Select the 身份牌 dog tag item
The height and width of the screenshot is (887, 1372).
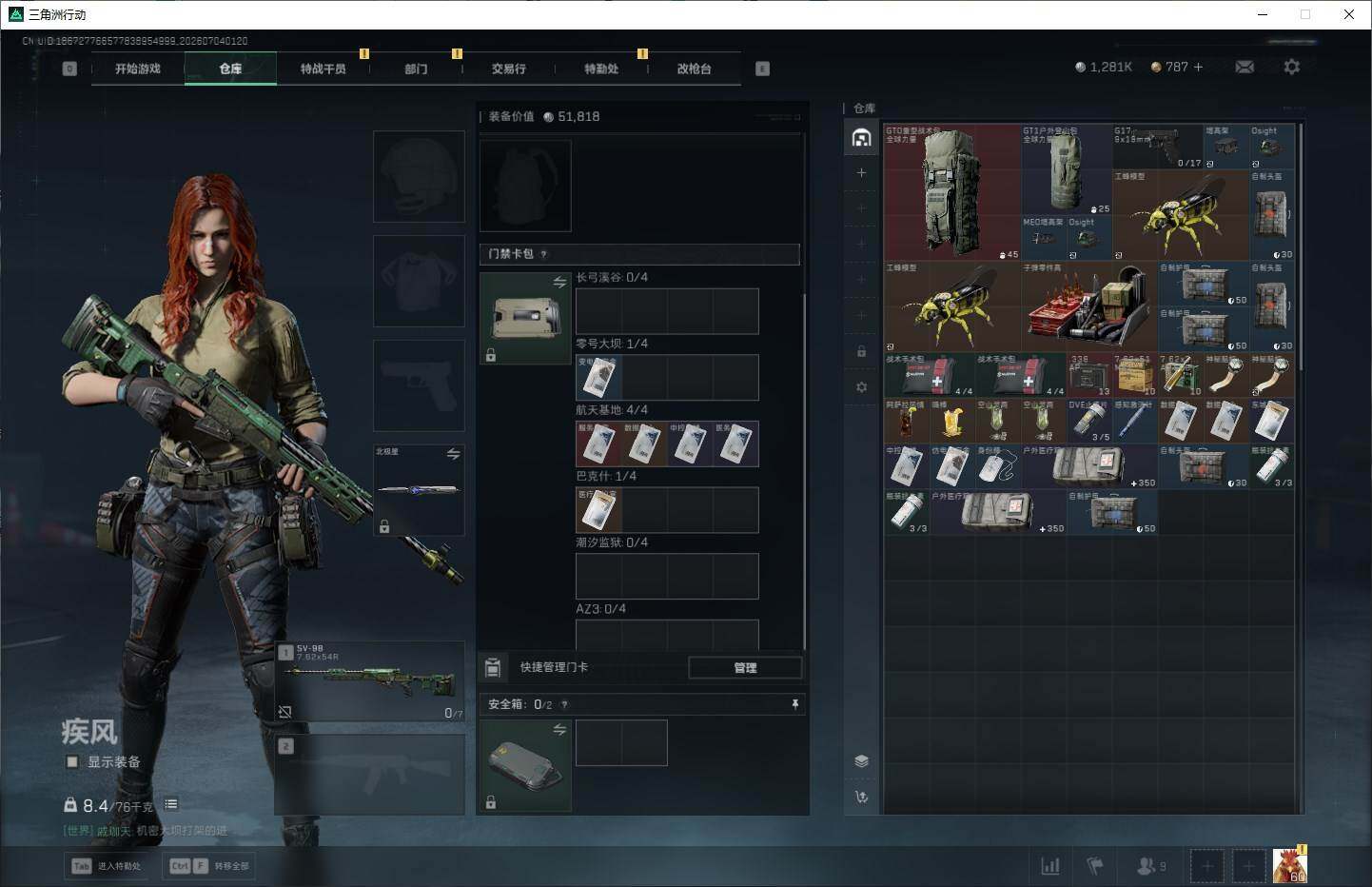(x=998, y=466)
